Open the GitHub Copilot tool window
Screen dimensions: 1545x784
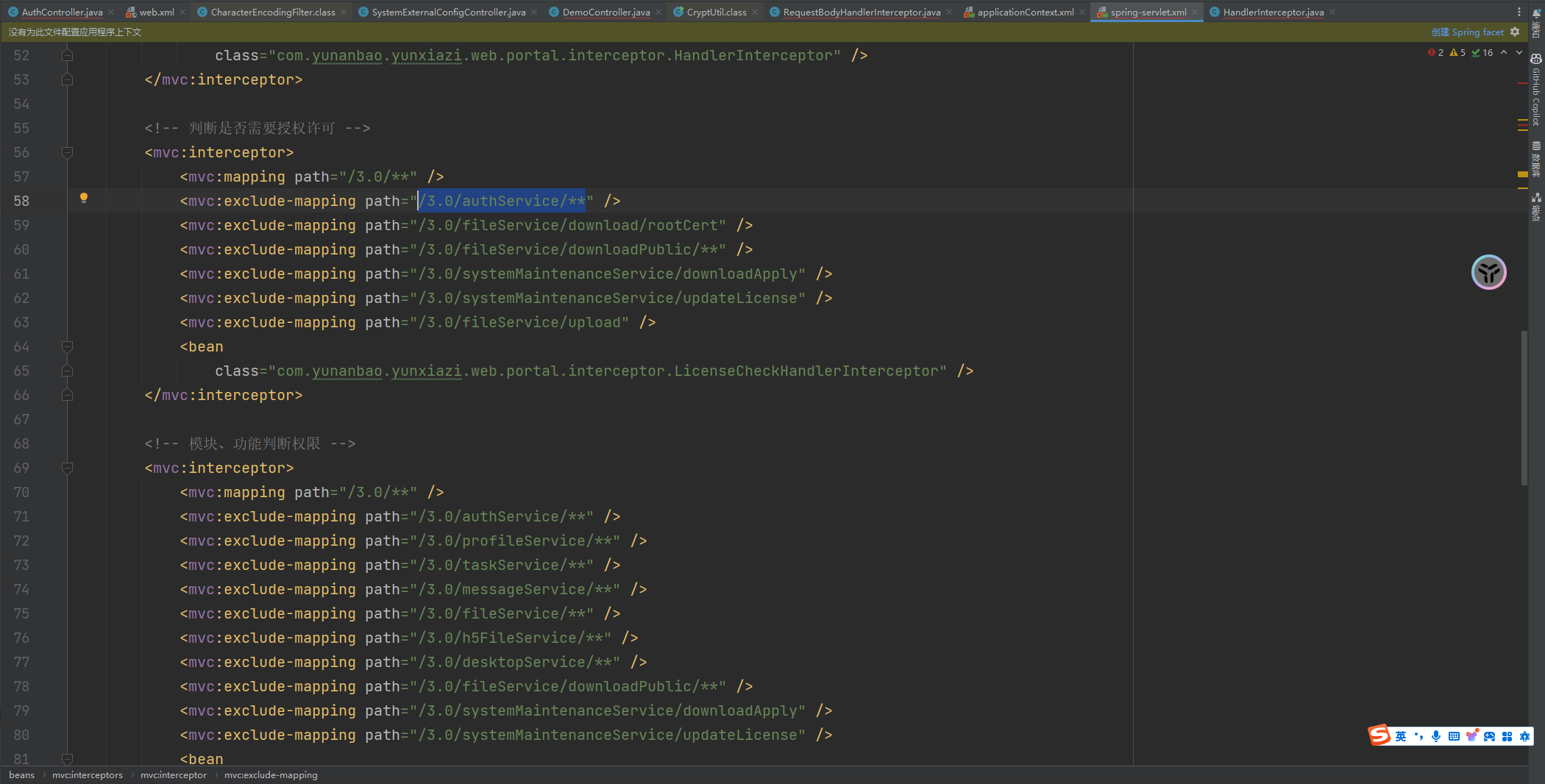click(x=1536, y=90)
